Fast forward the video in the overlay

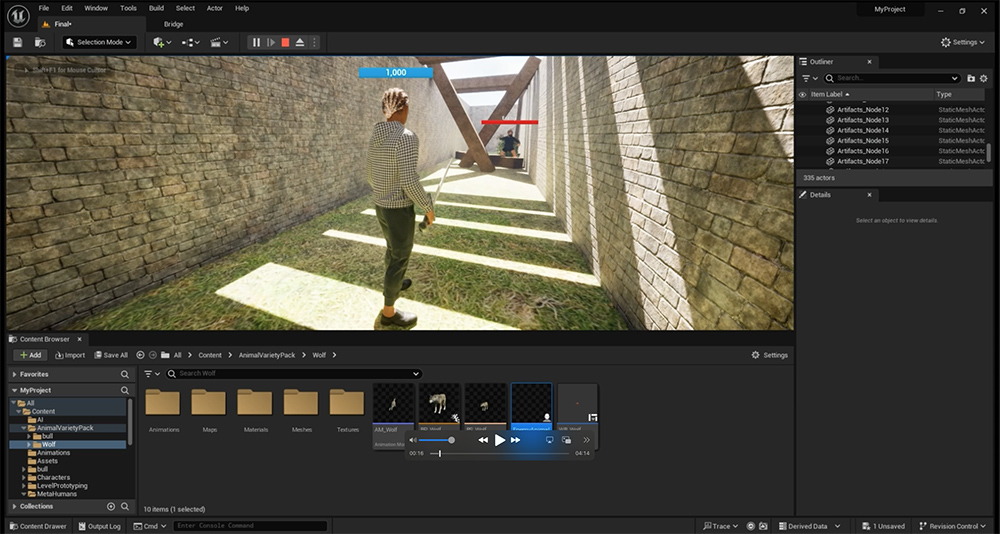coord(516,440)
